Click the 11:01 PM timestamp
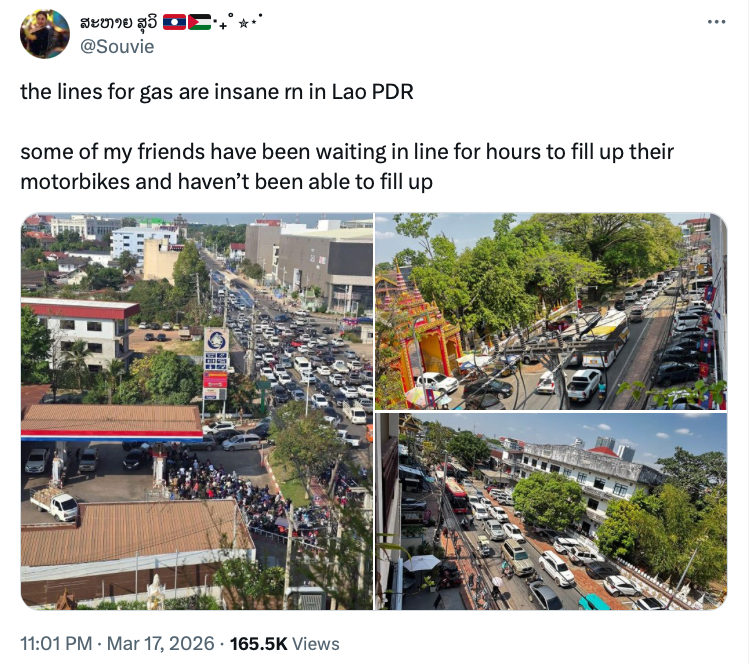 click(x=56, y=643)
